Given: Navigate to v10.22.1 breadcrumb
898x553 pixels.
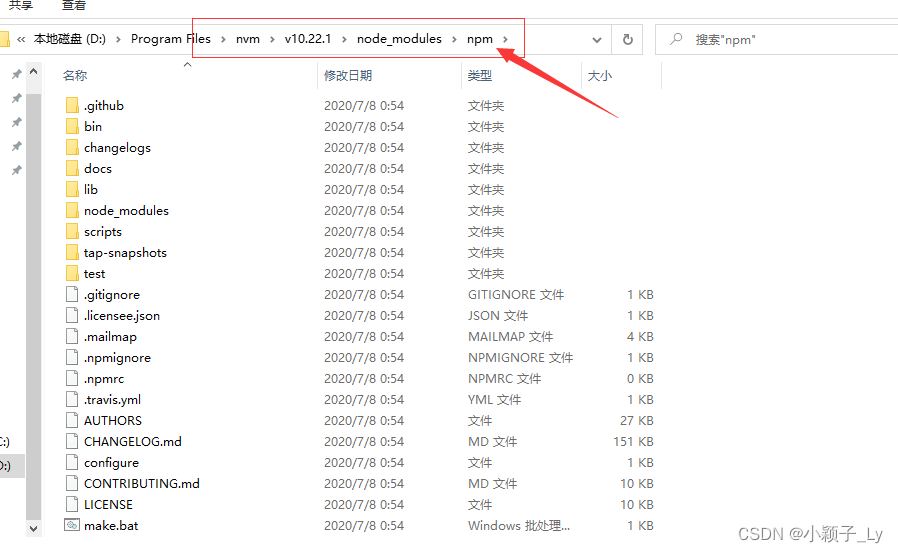Looking at the screenshot, I should tap(308, 39).
